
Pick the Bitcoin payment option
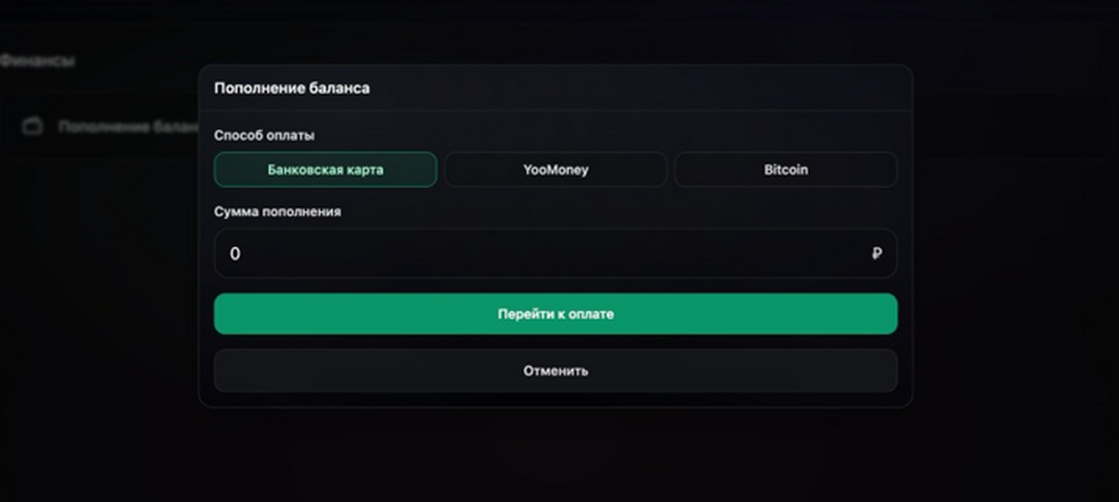point(785,170)
